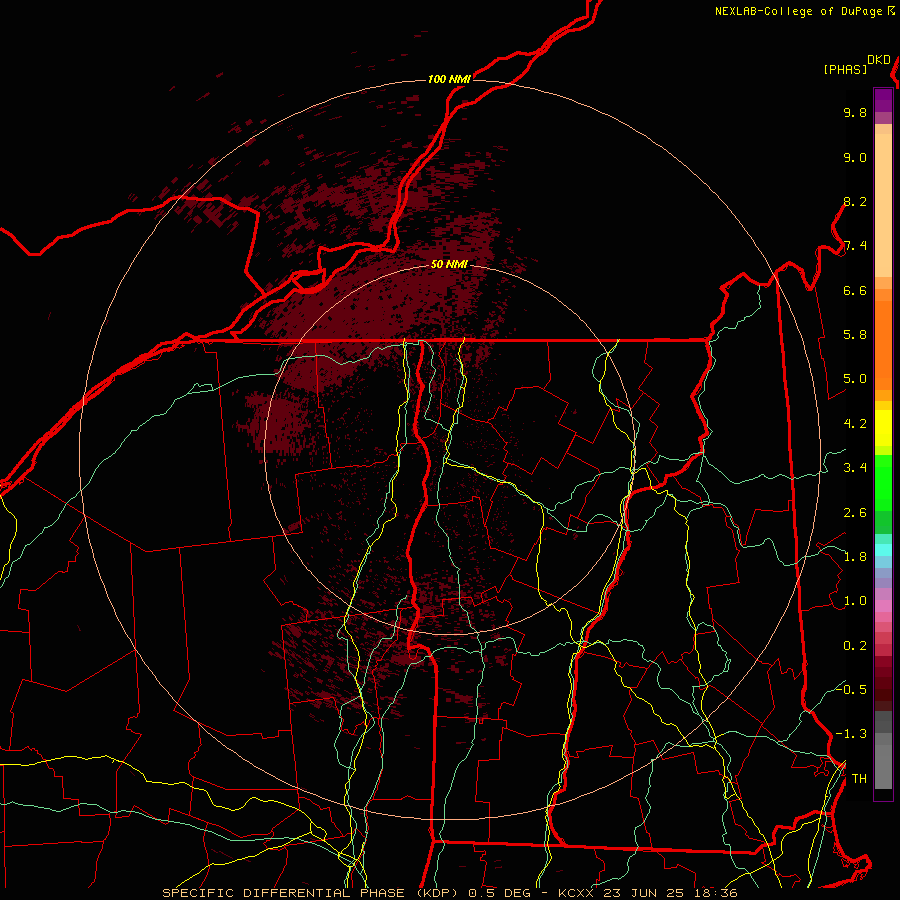Click the 5.0 scale value

(x=855, y=379)
